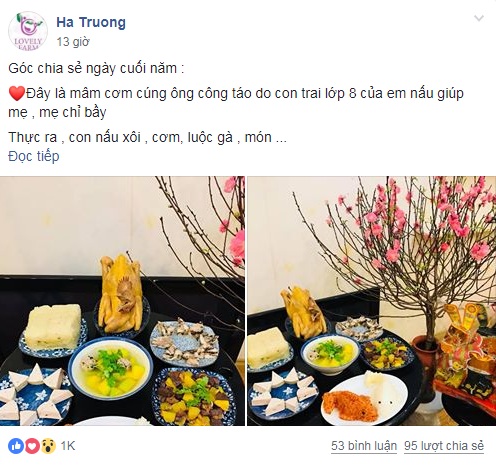The height and width of the screenshot is (465, 496).
Task: View the 1K reactions count
Action: pyautogui.click(x=68, y=446)
